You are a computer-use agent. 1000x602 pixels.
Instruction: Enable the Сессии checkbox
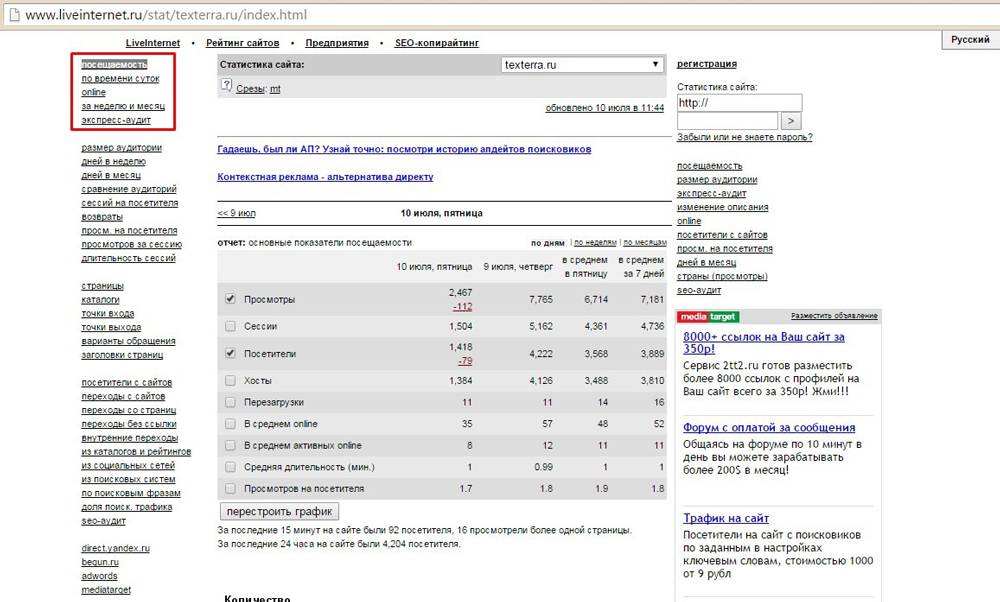tap(231, 326)
